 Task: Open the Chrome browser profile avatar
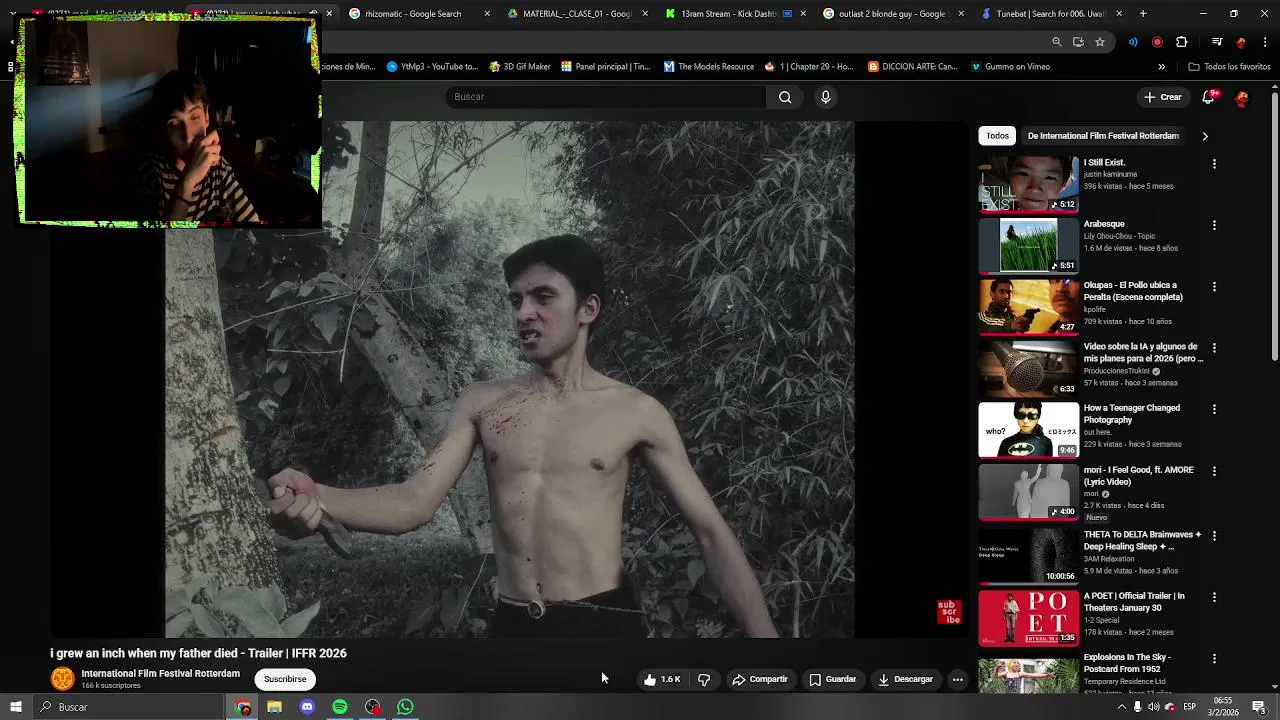point(1241,42)
